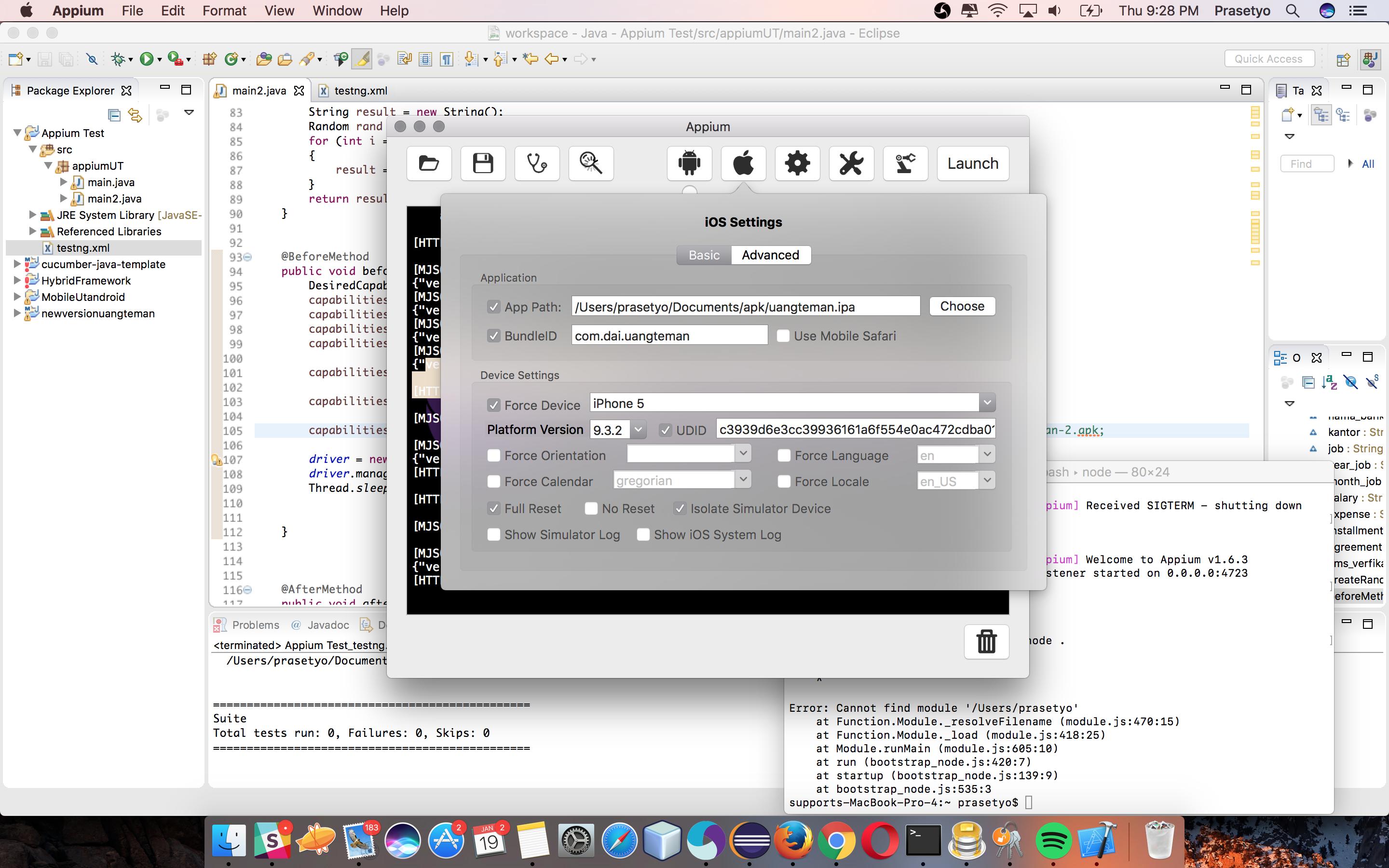Open the robot arm settings icon
Screen dimensions: 1389x868
point(905,163)
